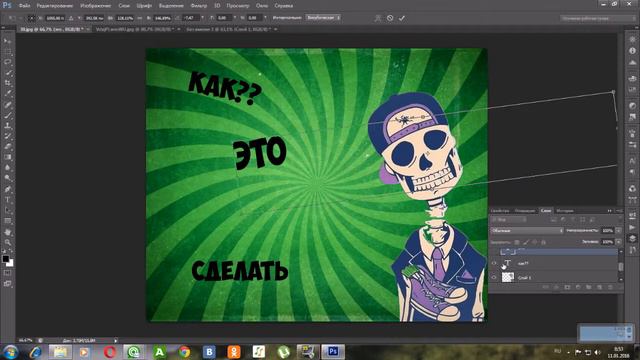This screenshot has width=640, height=360.
Task: Switch to the История panel tab
Action: [x=565, y=211]
